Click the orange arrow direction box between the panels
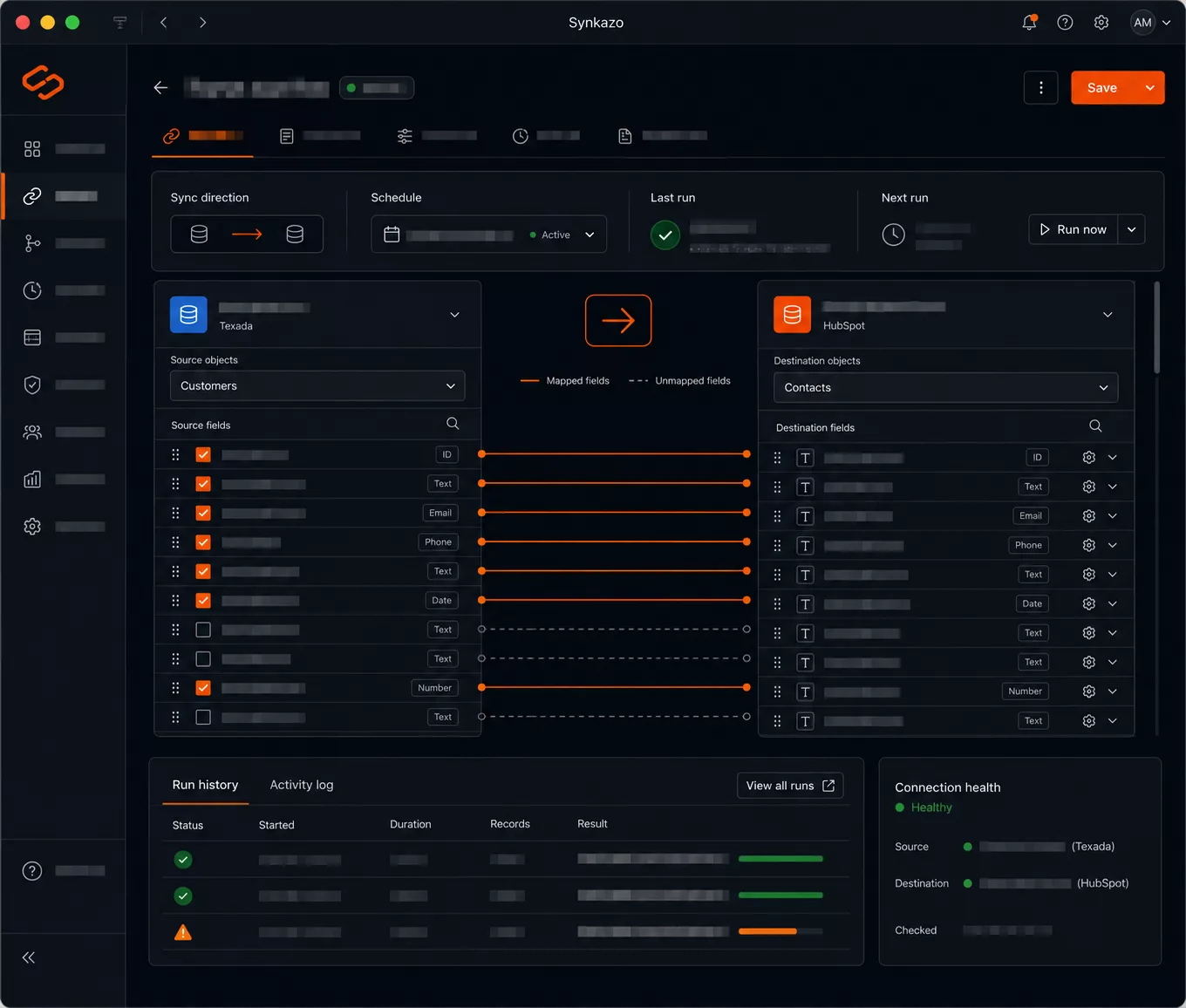The height and width of the screenshot is (1008, 1186). tap(618, 321)
